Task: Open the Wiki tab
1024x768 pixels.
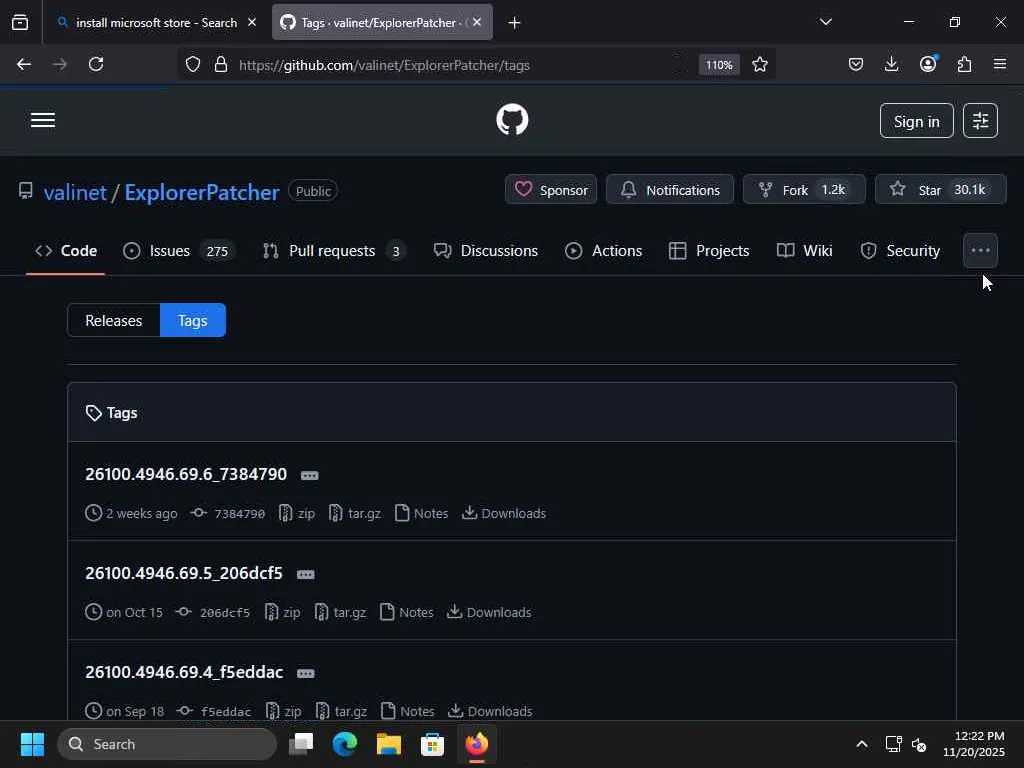Action: 805,251
